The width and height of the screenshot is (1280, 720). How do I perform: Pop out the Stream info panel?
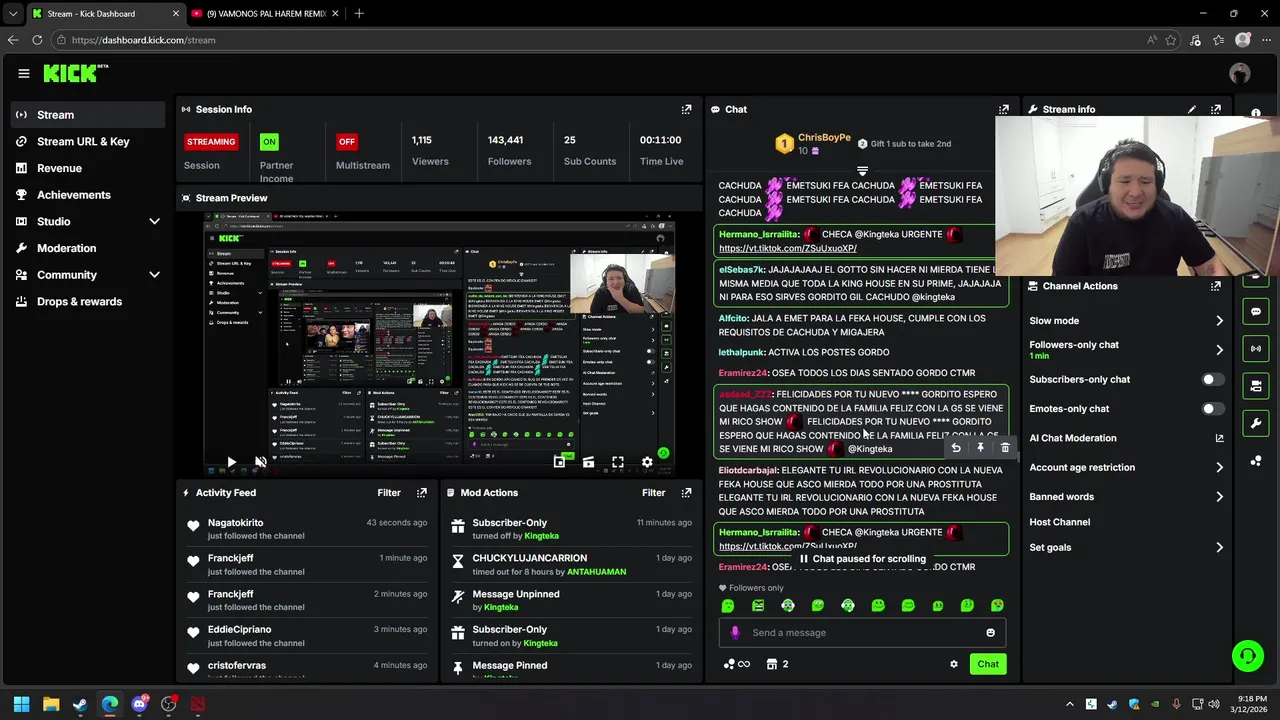1215,109
